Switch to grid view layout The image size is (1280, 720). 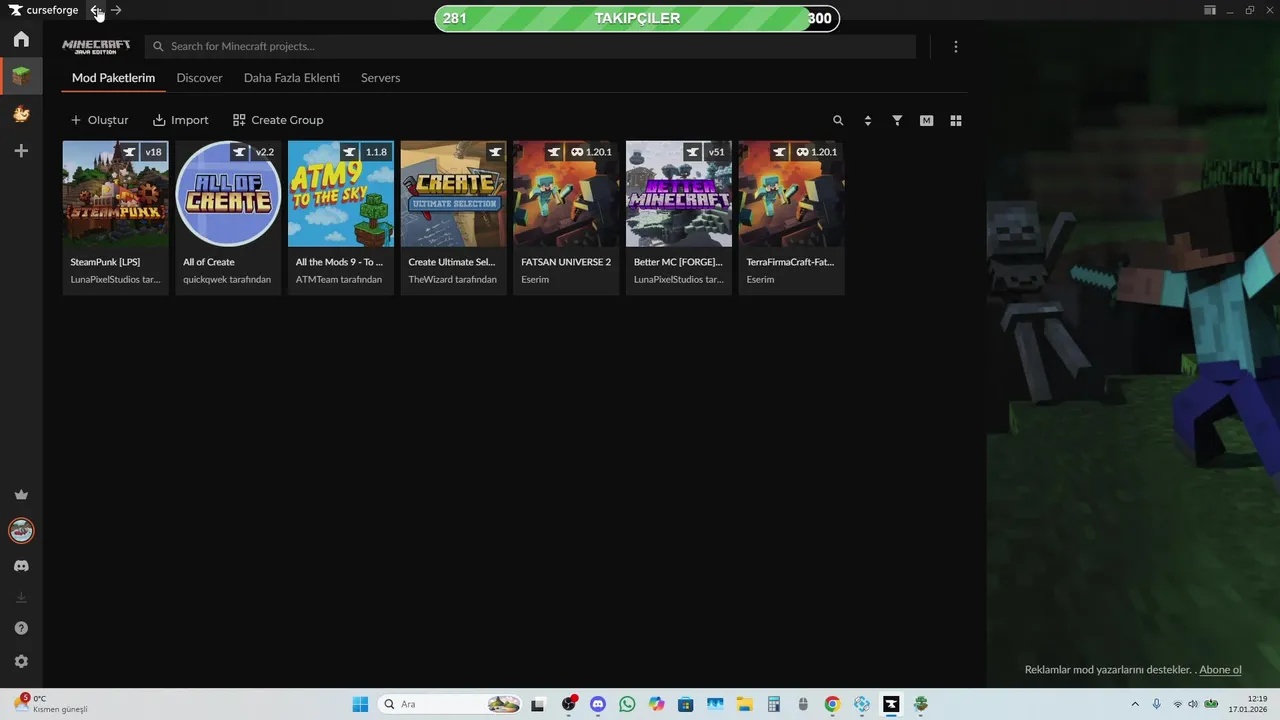956,120
